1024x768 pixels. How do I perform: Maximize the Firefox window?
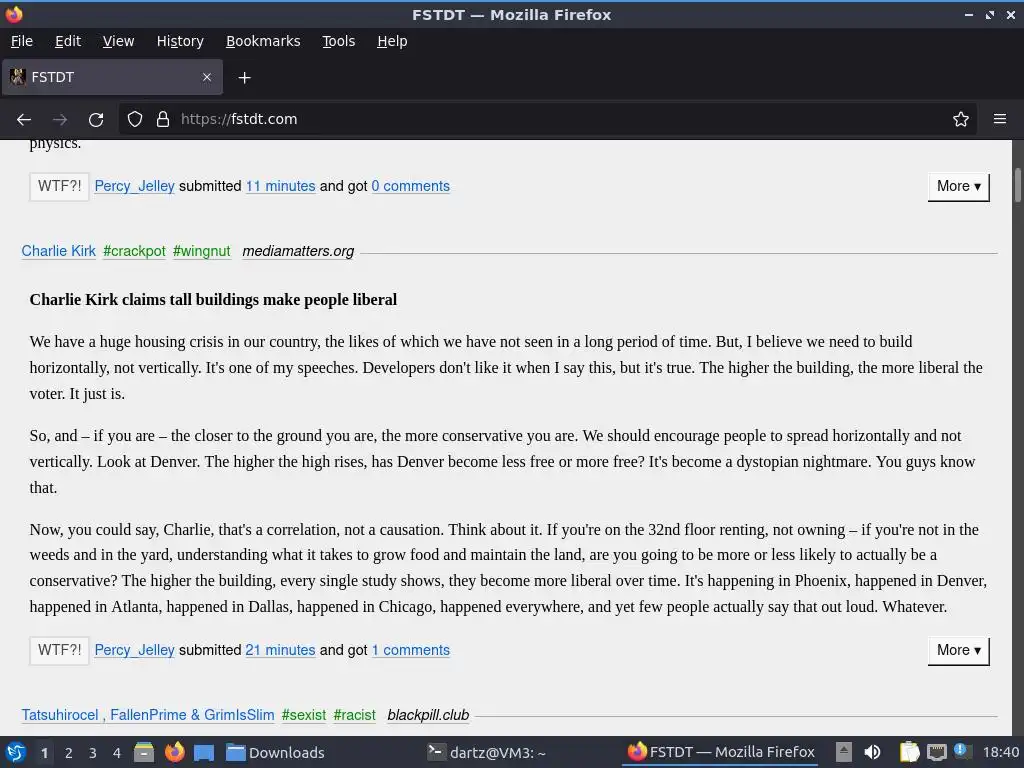tap(990, 15)
